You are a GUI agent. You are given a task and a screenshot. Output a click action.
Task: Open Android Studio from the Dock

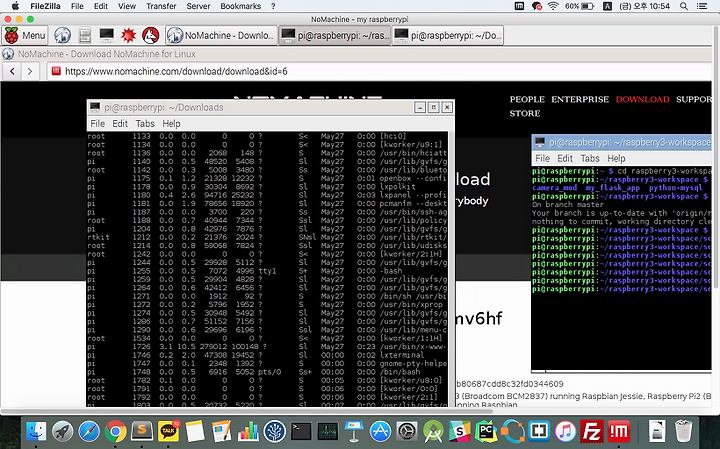(433, 432)
